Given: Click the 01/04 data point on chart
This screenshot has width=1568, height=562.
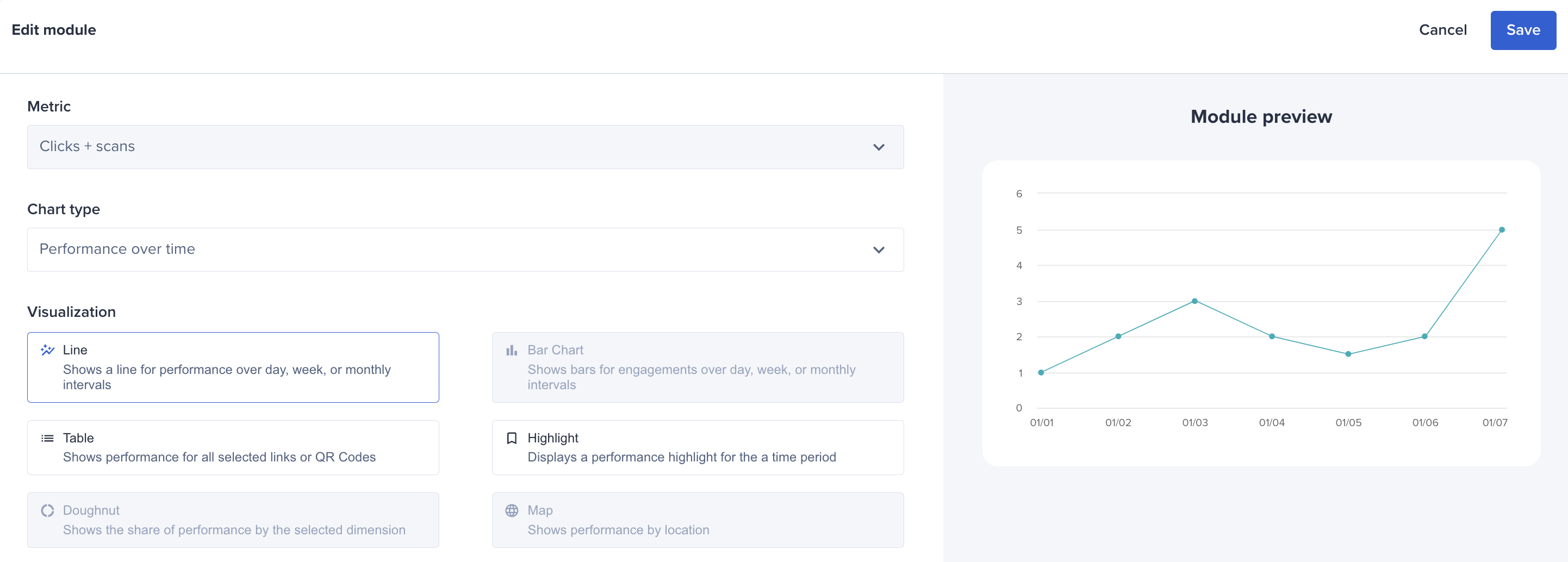Looking at the screenshot, I should (1272, 336).
